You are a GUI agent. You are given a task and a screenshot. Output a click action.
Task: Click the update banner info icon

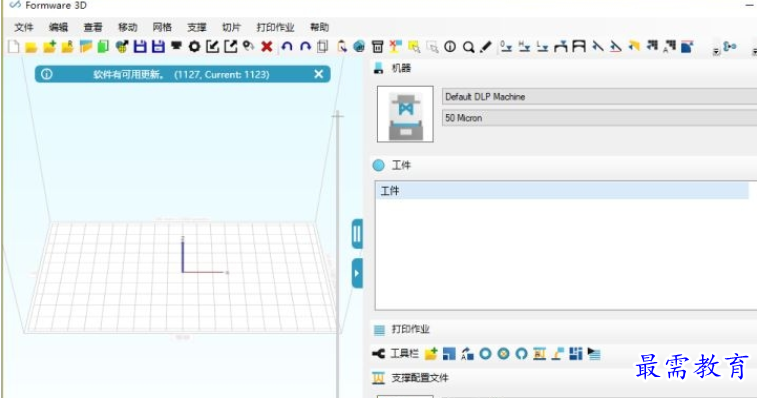pos(46,74)
